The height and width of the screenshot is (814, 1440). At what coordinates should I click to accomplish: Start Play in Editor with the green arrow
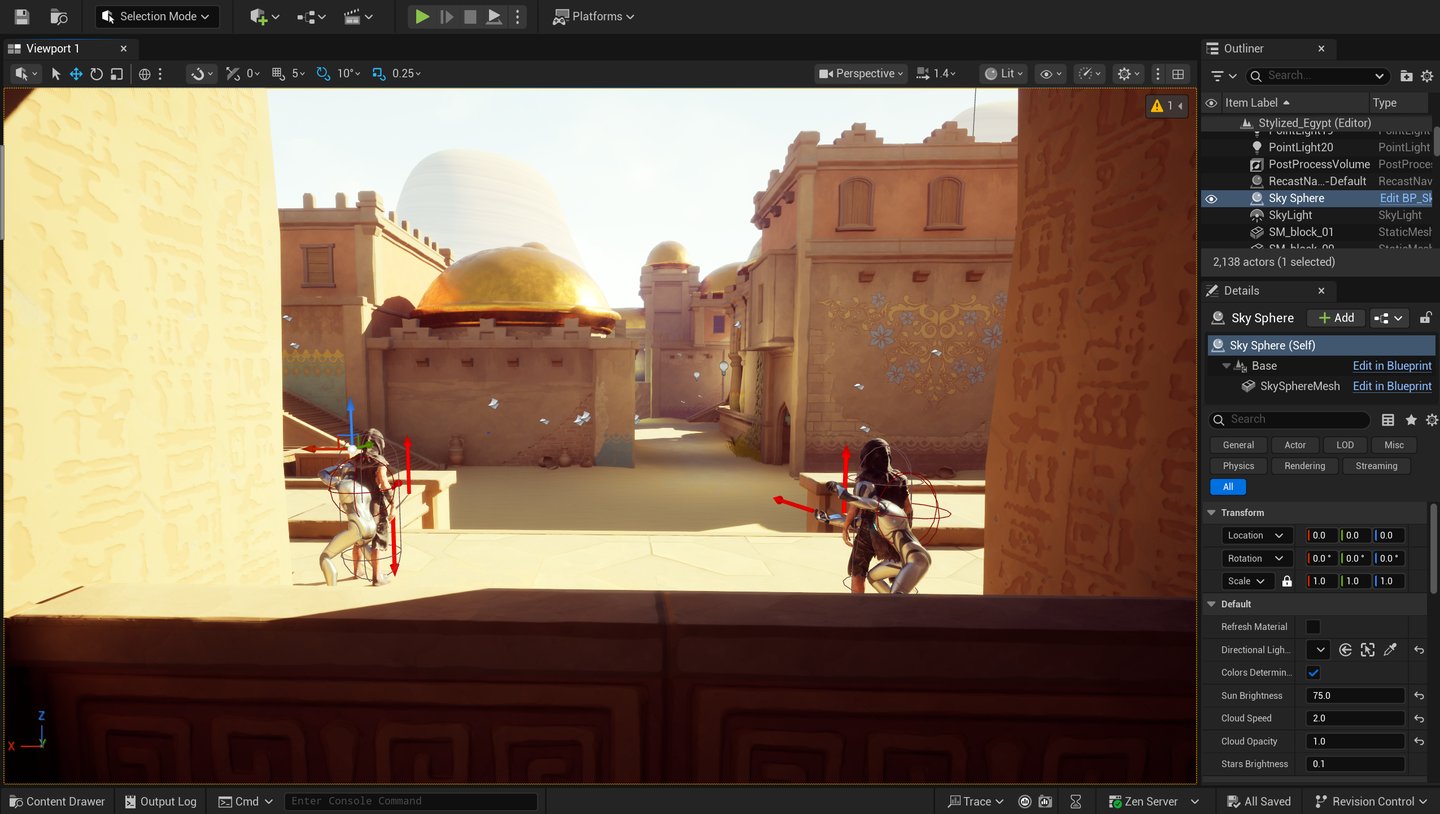pos(422,17)
